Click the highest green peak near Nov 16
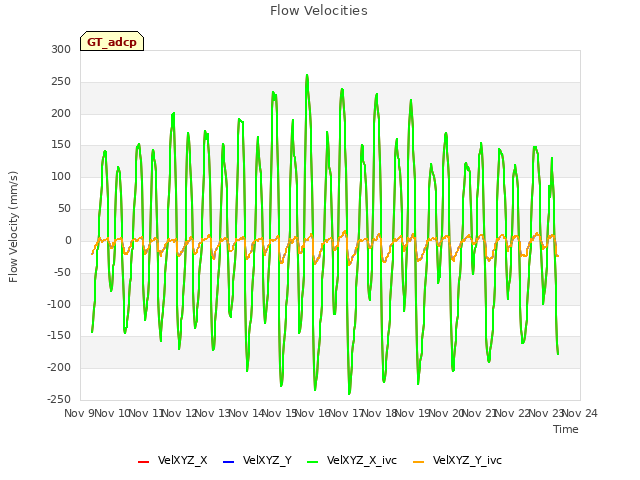This screenshot has width=640, height=480. (x=307, y=76)
